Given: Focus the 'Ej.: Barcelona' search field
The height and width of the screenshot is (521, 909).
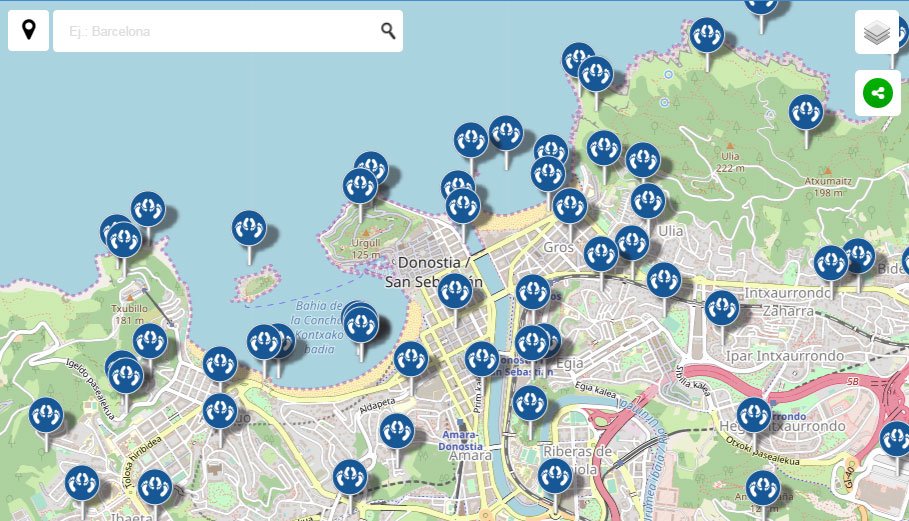Looking at the screenshot, I should pos(220,31).
